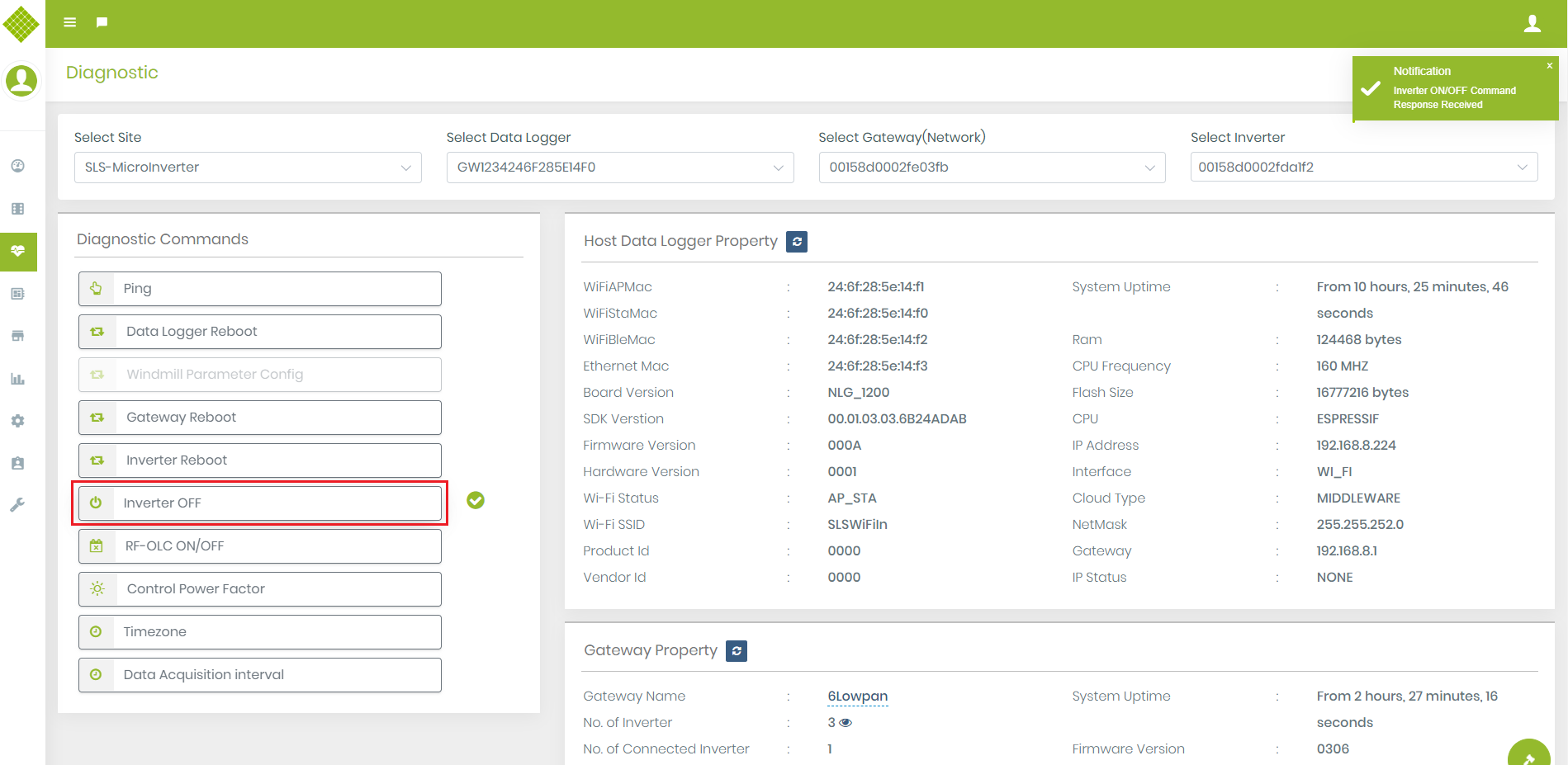Close the notification popup
This screenshot has height=765, width=1568.
[x=1549, y=66]
